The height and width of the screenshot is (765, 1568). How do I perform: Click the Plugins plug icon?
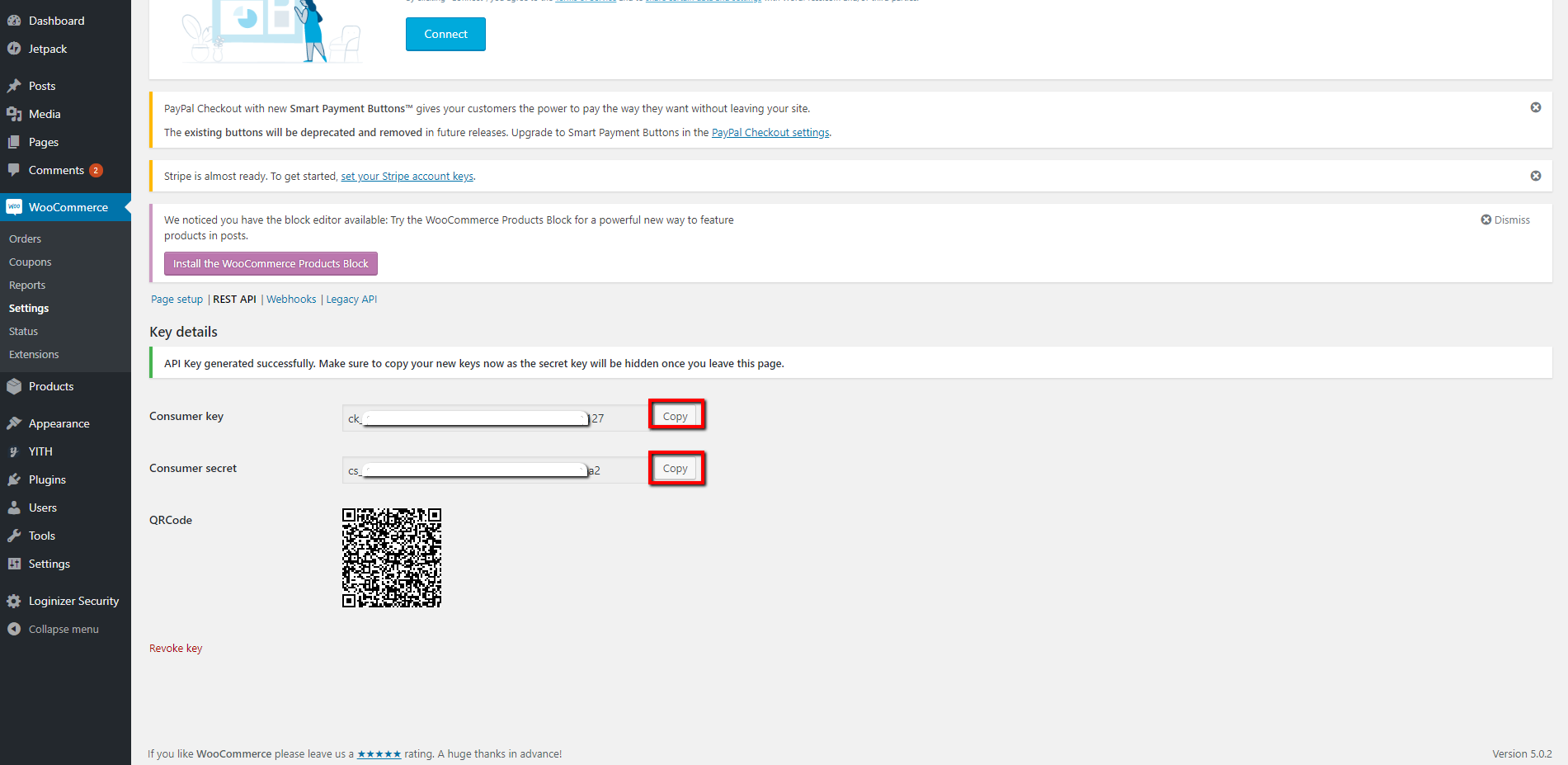pyautogui.click(x=14, y=479)
